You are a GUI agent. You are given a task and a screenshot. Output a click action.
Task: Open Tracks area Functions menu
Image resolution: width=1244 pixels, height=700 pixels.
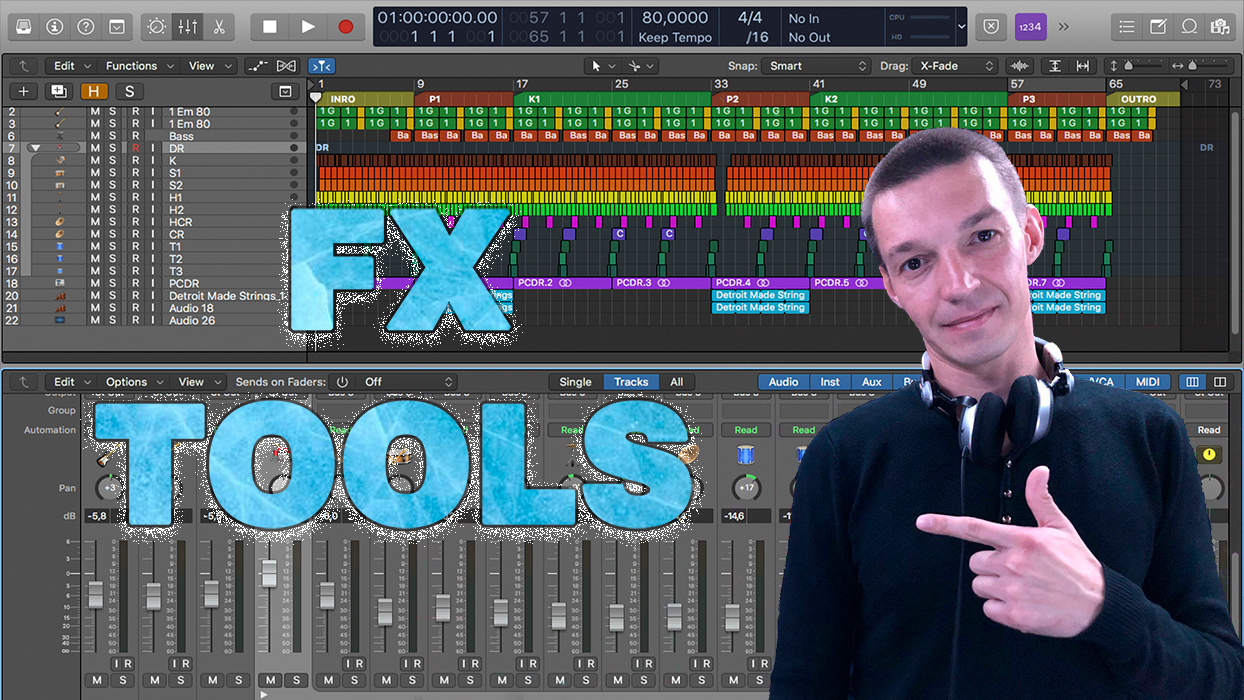point(139,66)
